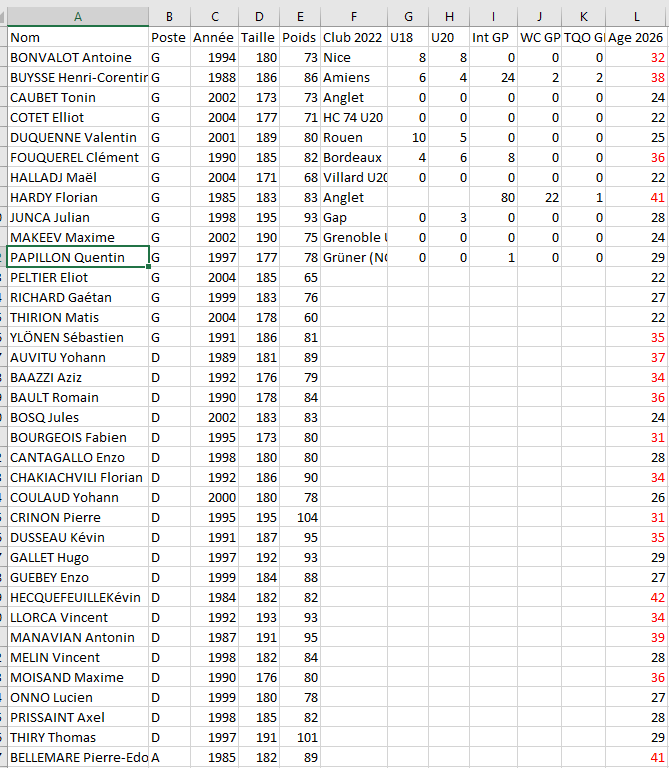Select cell 'THIRY Thomas'
669x768 pixels.
point(78,738)
